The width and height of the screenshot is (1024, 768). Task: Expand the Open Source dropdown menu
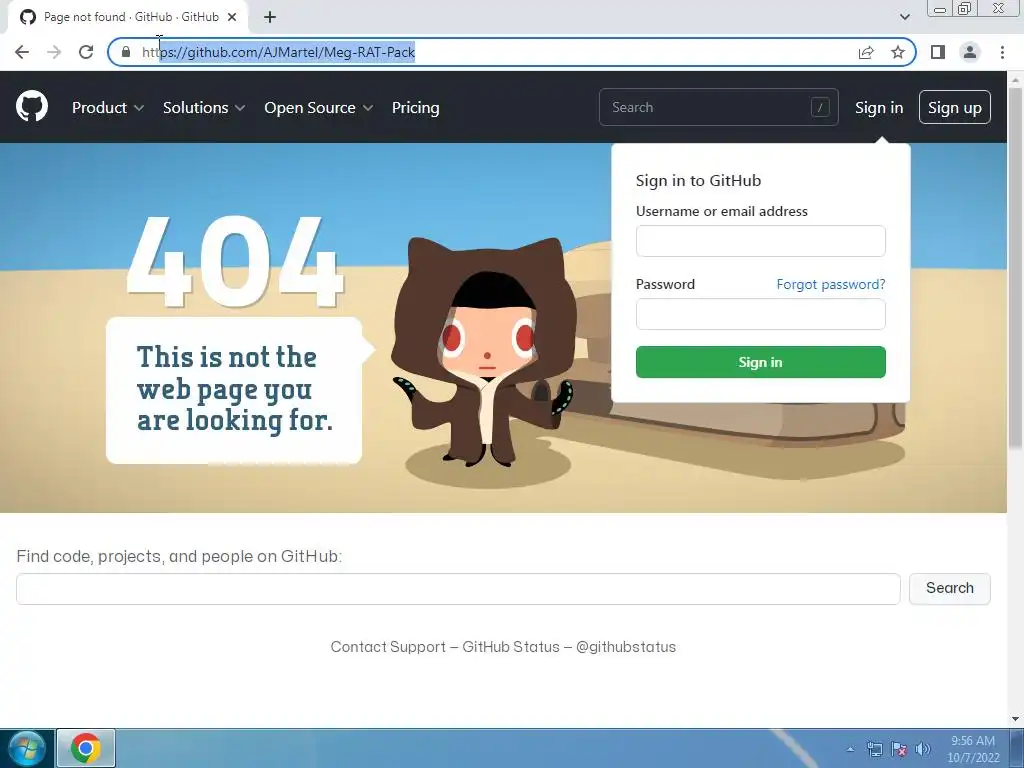tap(319, 107)
